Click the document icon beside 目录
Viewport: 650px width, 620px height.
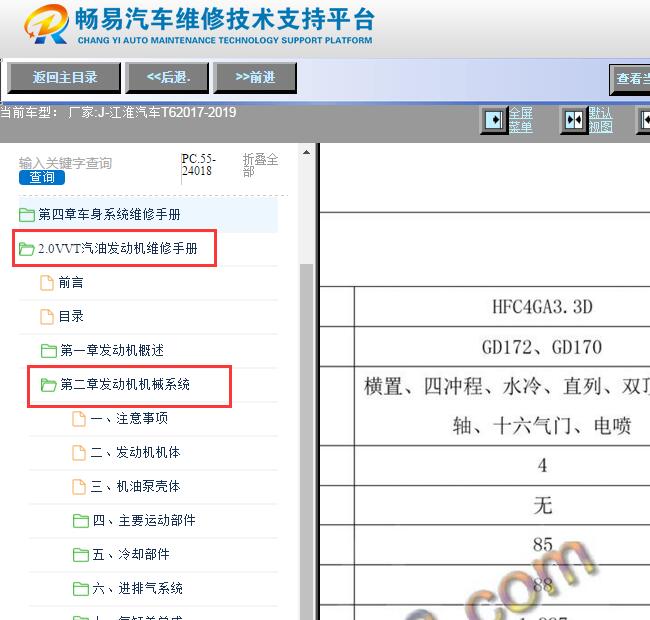(47, 317)
